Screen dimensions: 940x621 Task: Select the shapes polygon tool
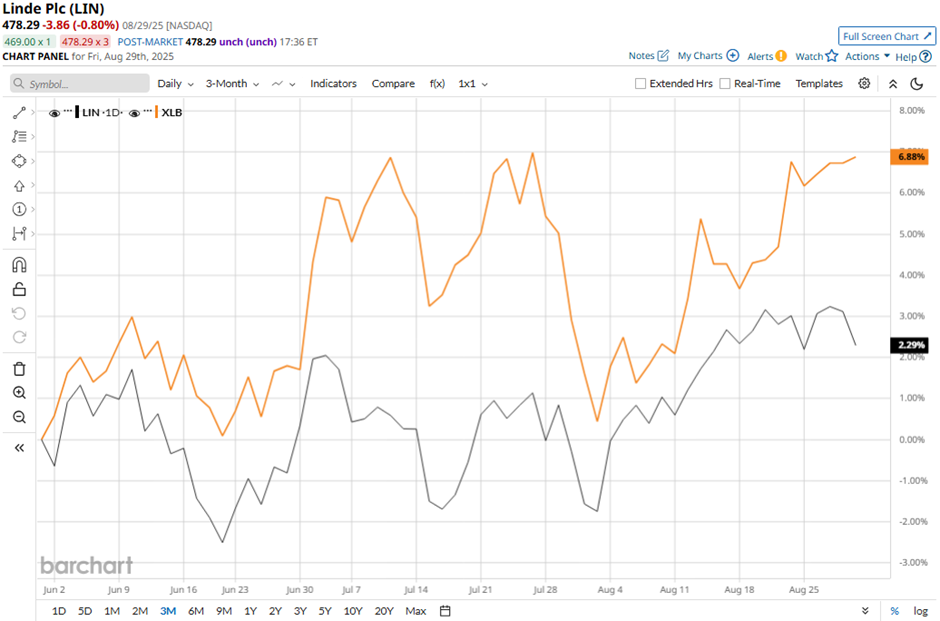pyautogui.click(x=19, y=161)
